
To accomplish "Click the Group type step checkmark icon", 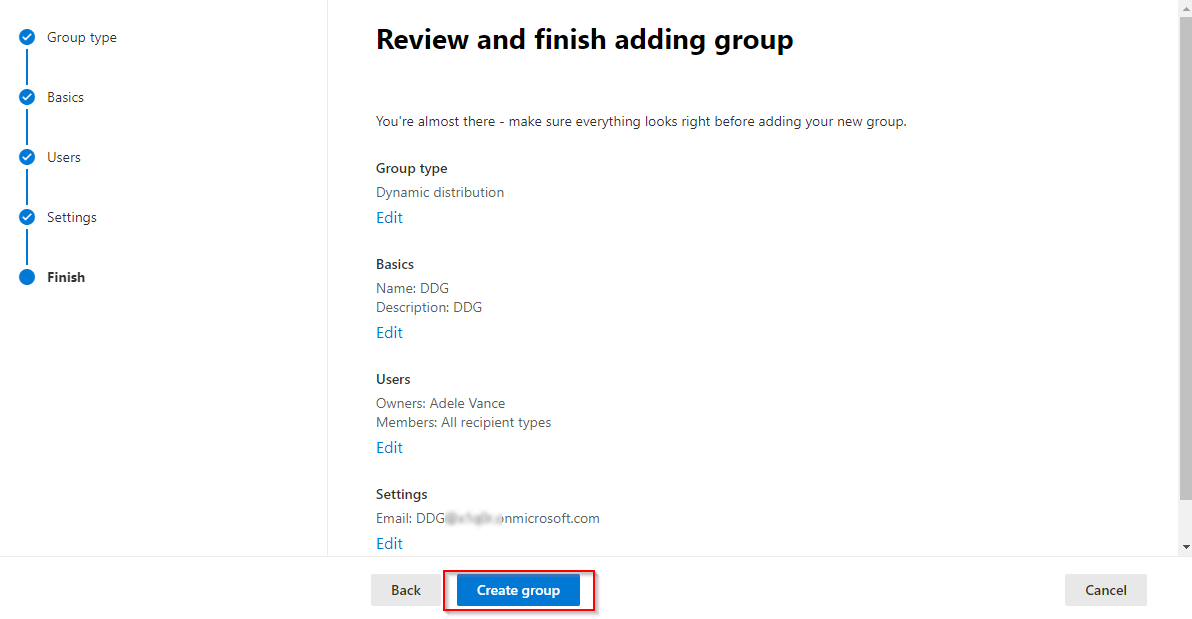I will pos(27,38).
